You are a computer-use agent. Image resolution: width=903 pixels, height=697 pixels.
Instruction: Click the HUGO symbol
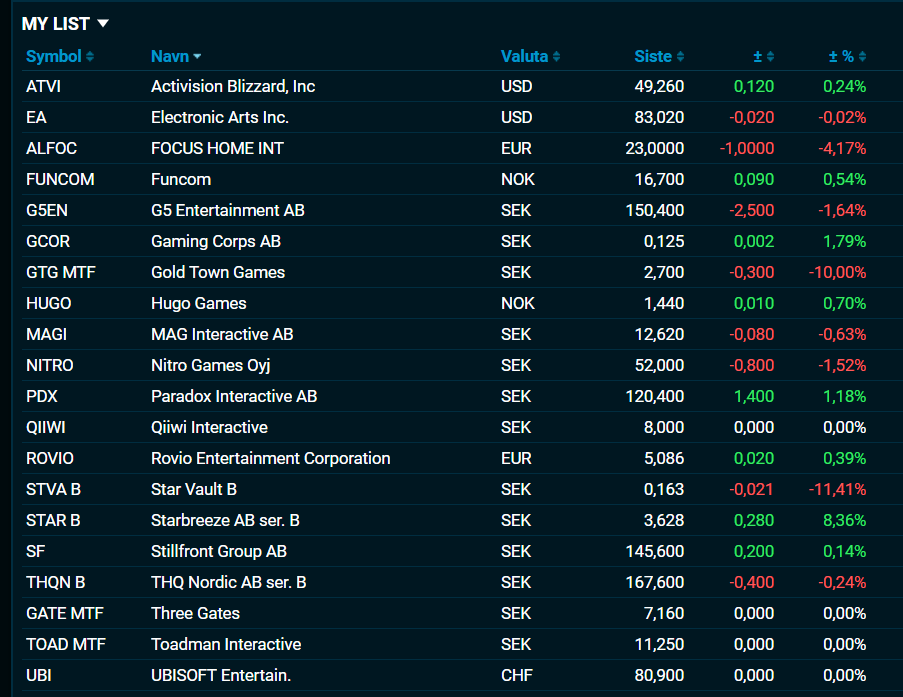[48, 304]
